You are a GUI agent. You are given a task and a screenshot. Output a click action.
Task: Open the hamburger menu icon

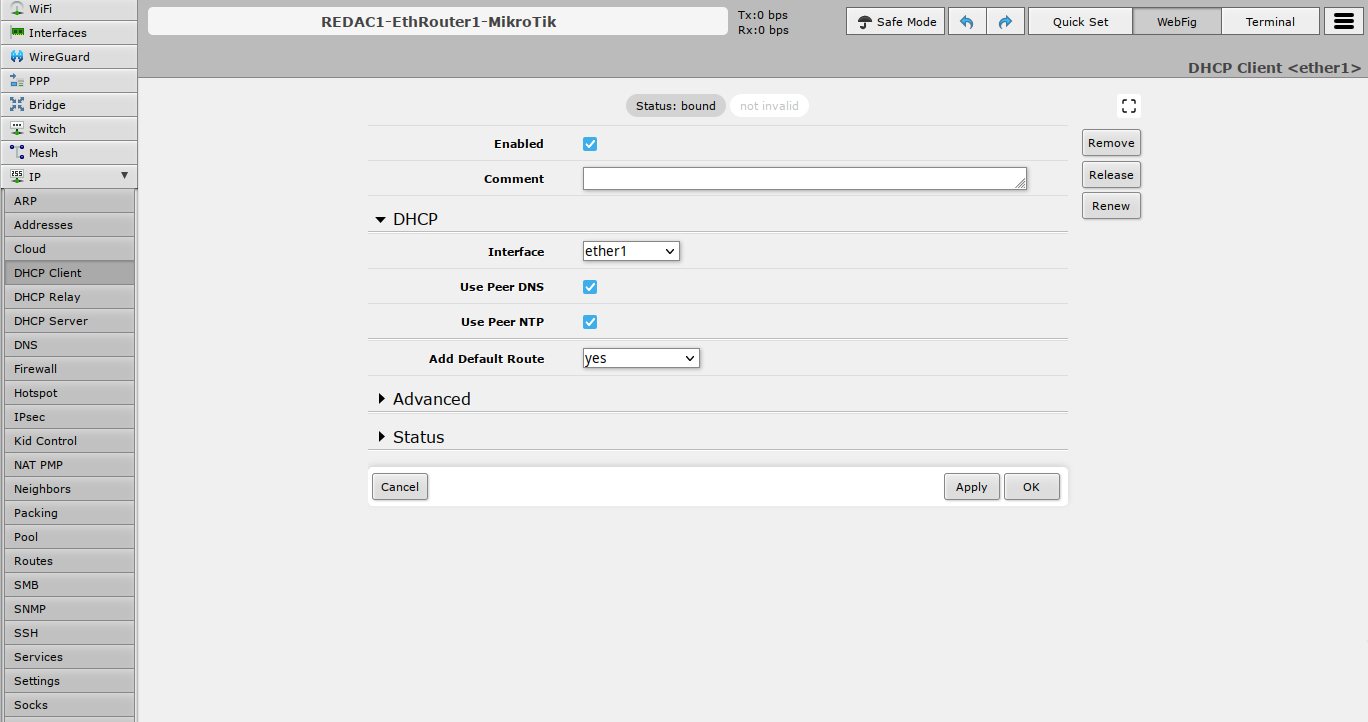coord(1344,22)
